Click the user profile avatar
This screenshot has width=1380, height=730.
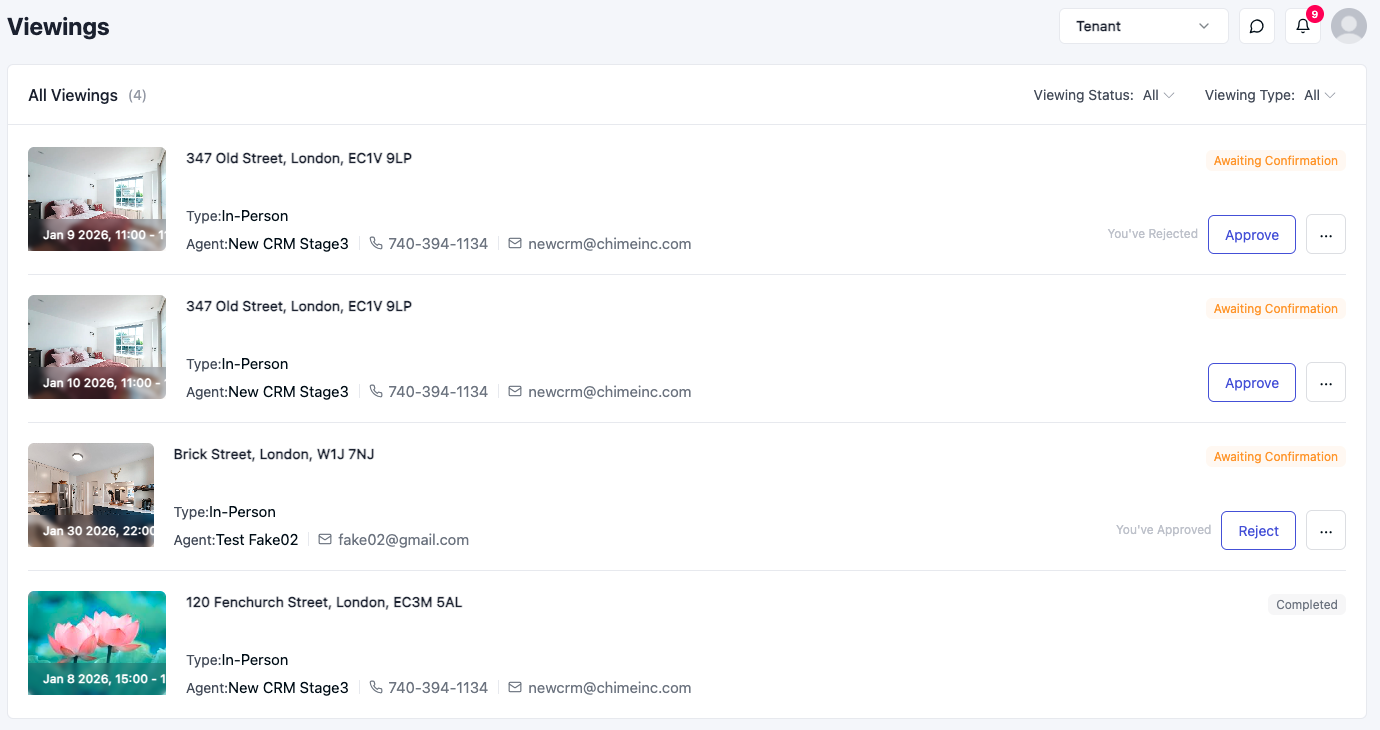[x=1349, y=26]
